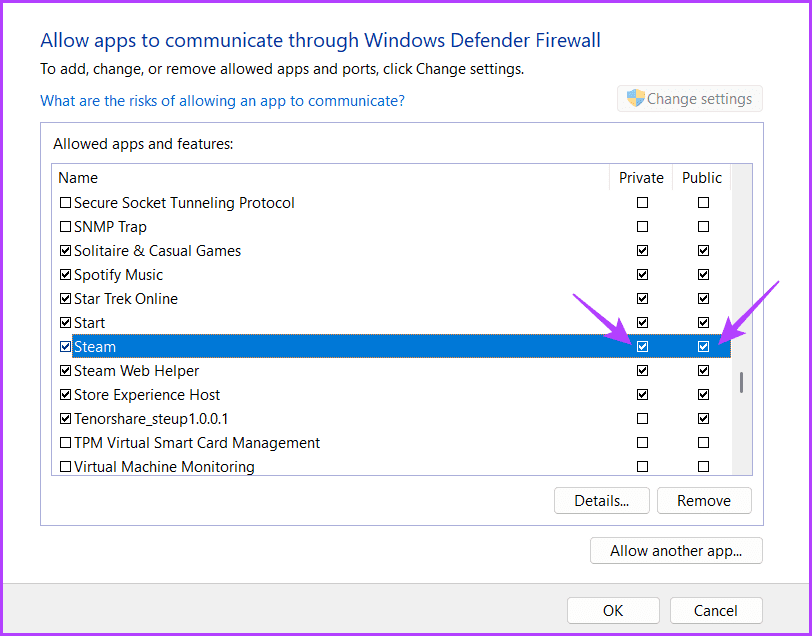The width and height of the screenshot is (812, 636).
Task: Toggle Public checkbox for Start
Action: [703, 323]
